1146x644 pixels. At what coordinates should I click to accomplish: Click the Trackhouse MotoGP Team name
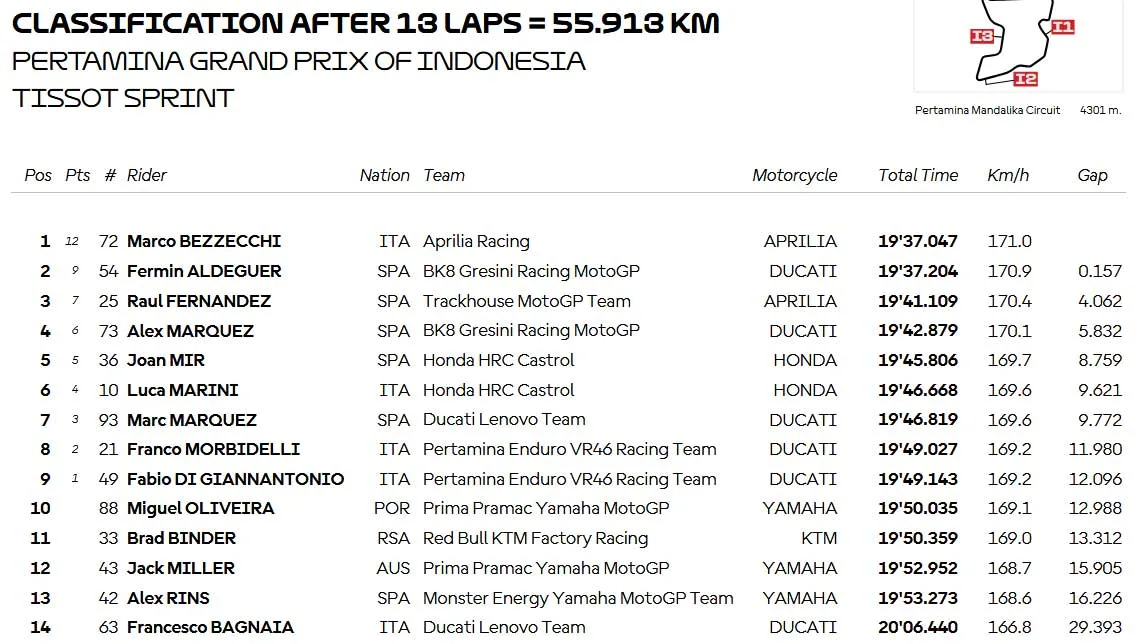526,301
